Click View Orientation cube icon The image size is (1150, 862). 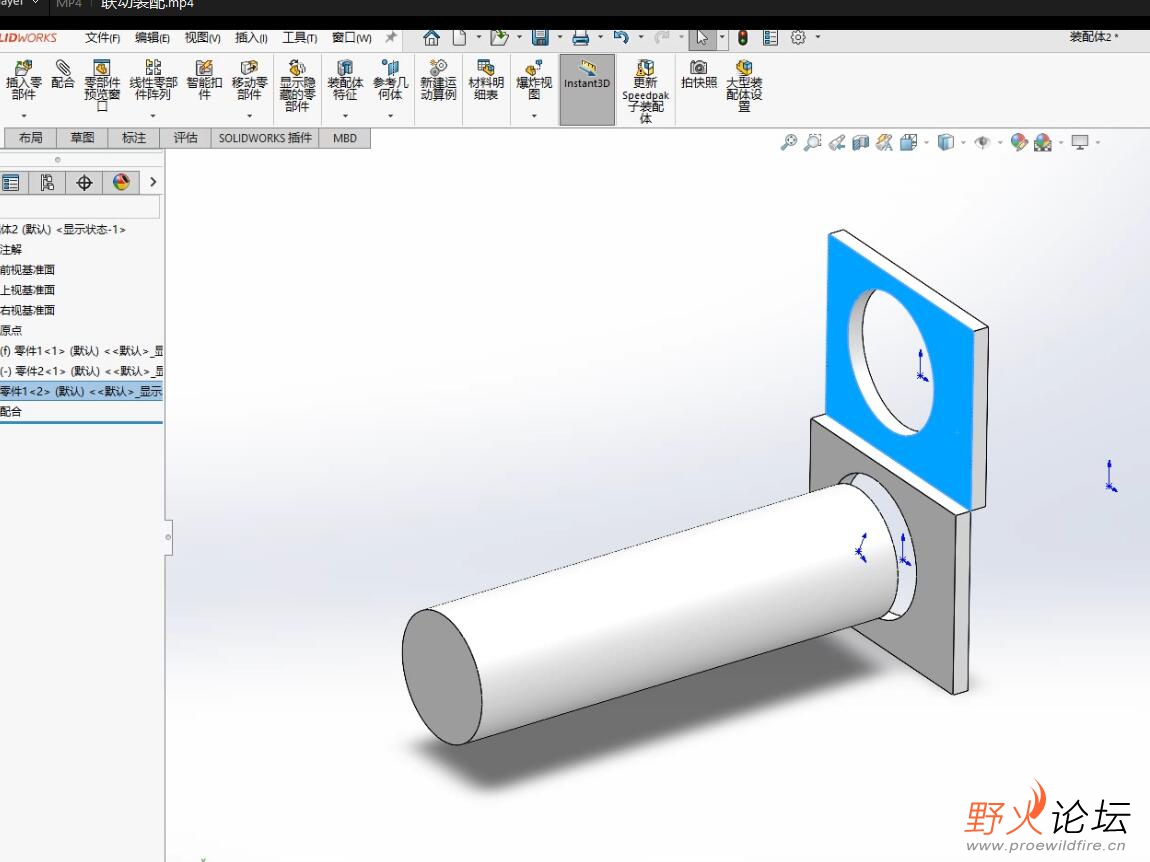point(909,142)
